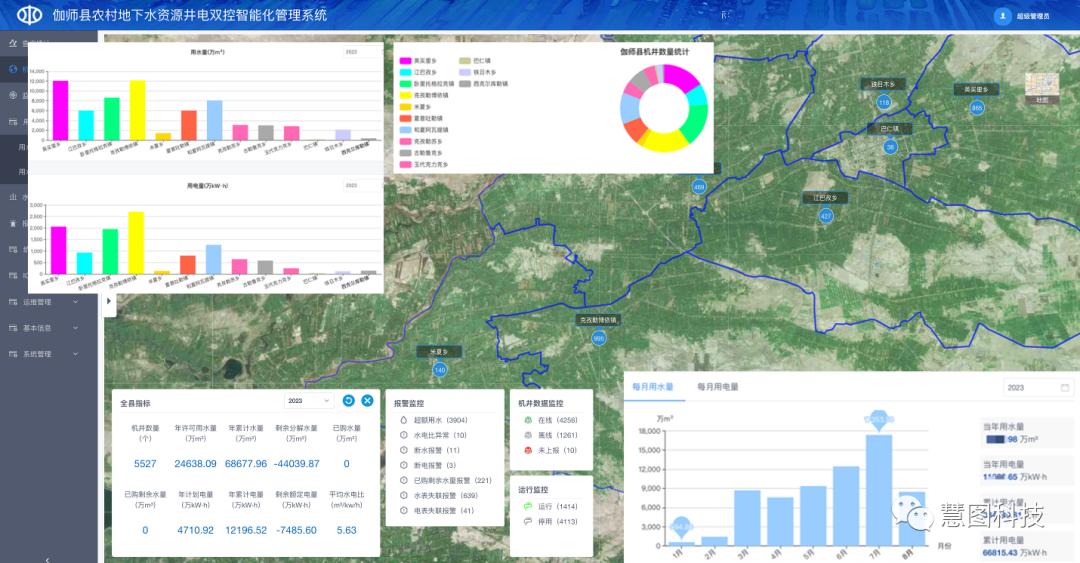Image resolution: width=1080 pixels, height=563 pixels.
Task: Toggle 巴仁镇 legend entry in donut chart
Action: click(475, 61)
